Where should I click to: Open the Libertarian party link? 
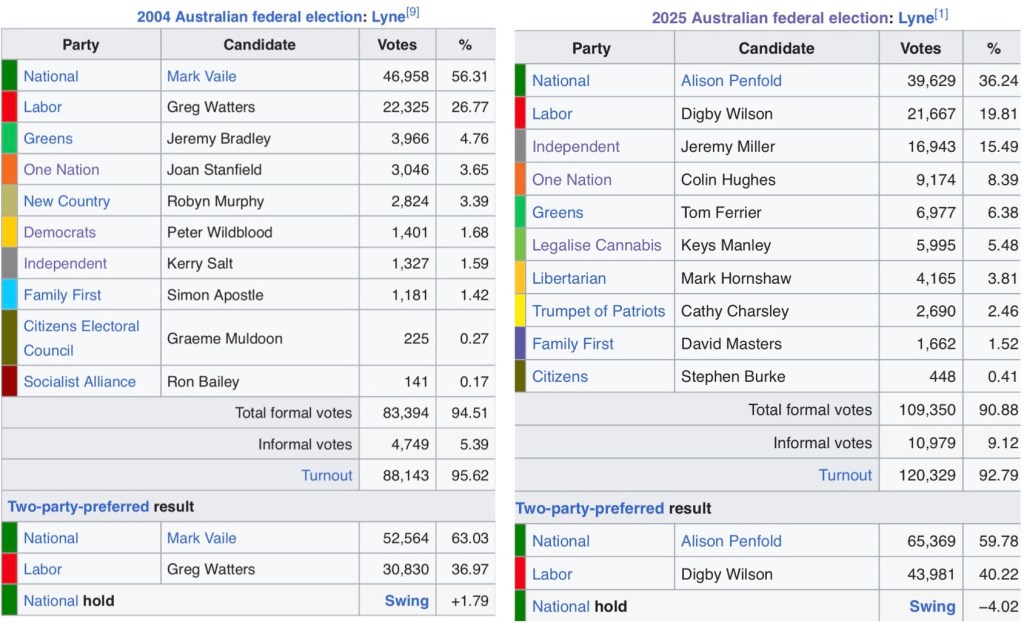(569, 278)
